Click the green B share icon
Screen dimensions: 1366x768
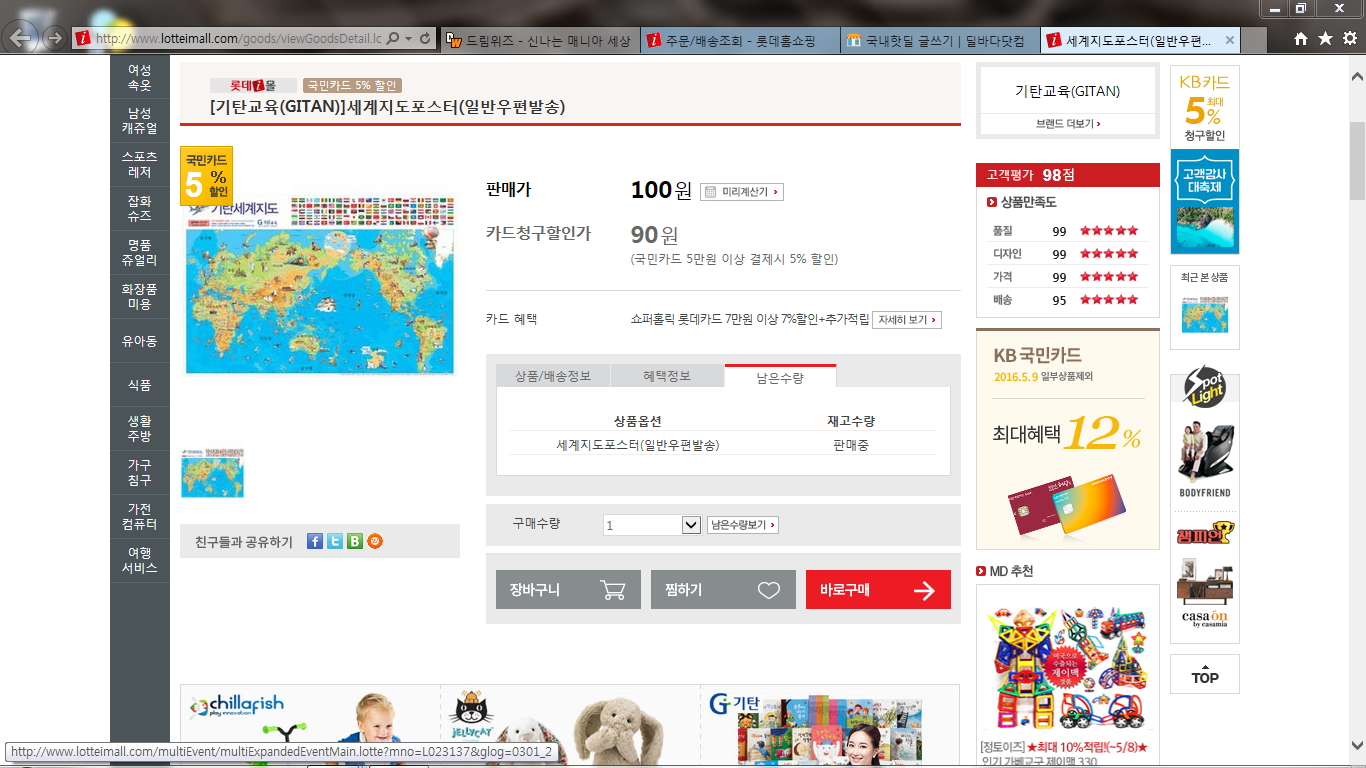(x=355, y=541)
